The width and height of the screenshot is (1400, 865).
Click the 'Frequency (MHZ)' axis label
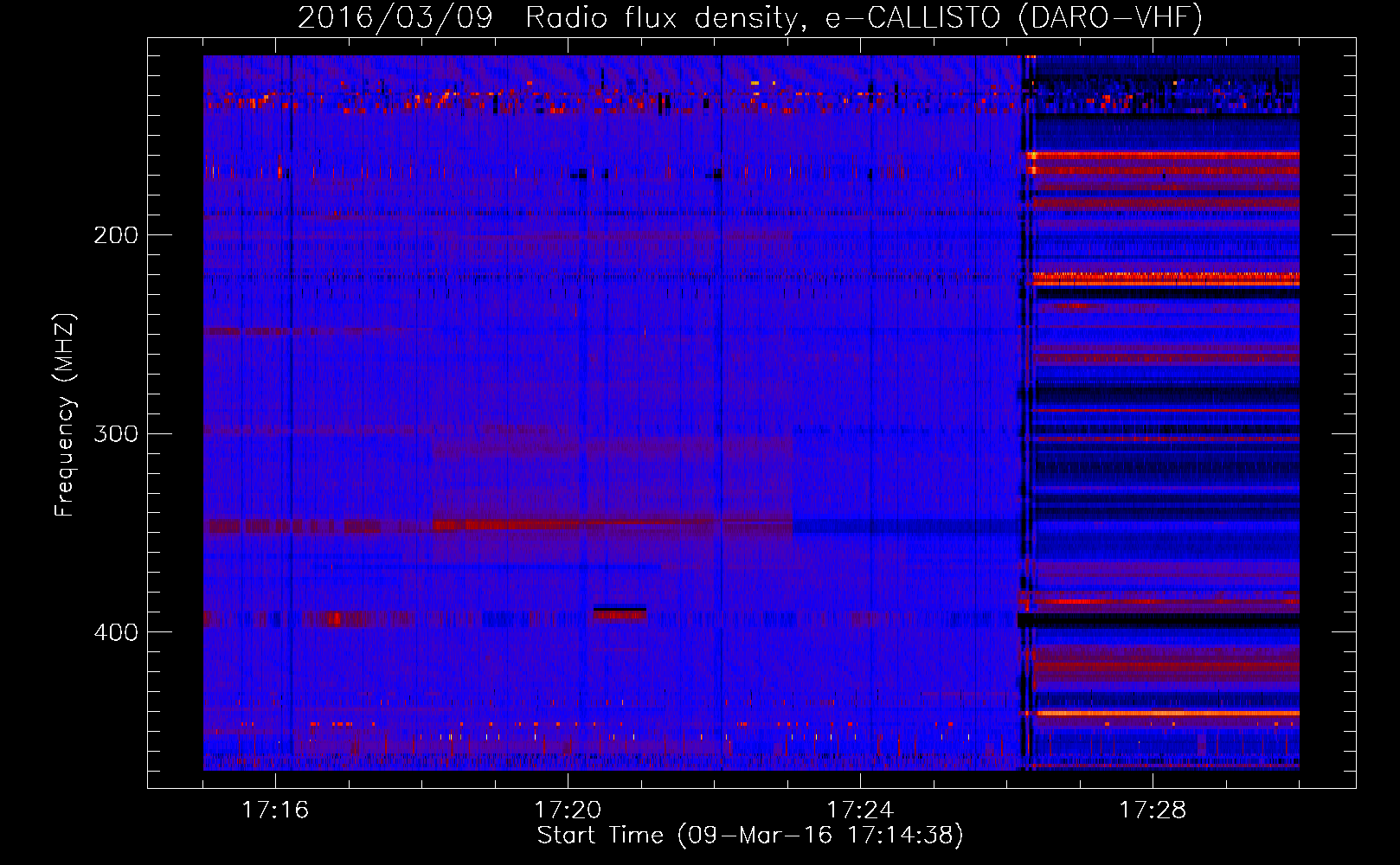tap(66, 414)
